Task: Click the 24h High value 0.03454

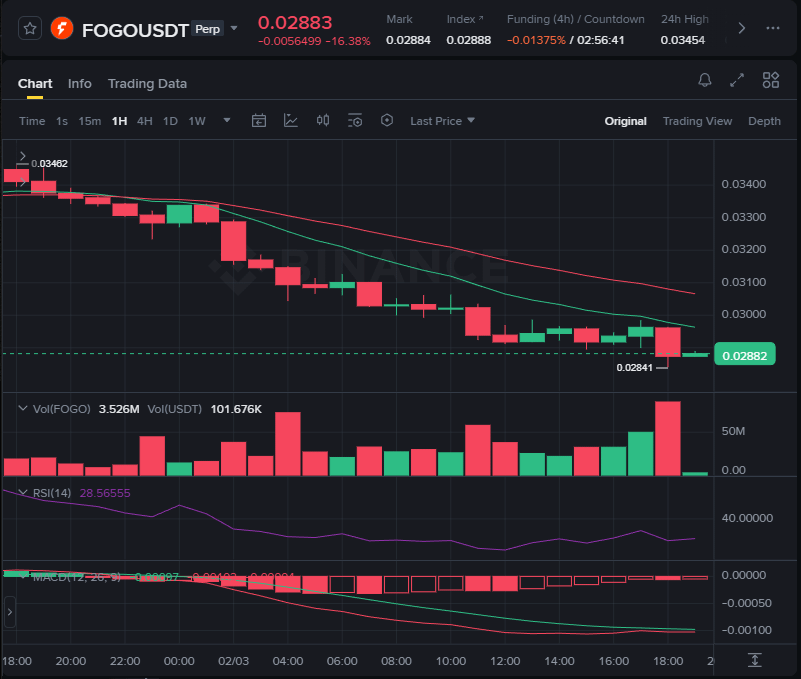Action: pyautogui.click(x=682, y=40)
